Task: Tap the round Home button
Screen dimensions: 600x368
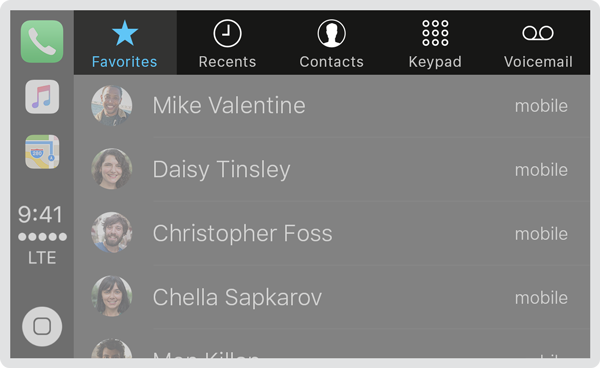Action: click(42, 326)
